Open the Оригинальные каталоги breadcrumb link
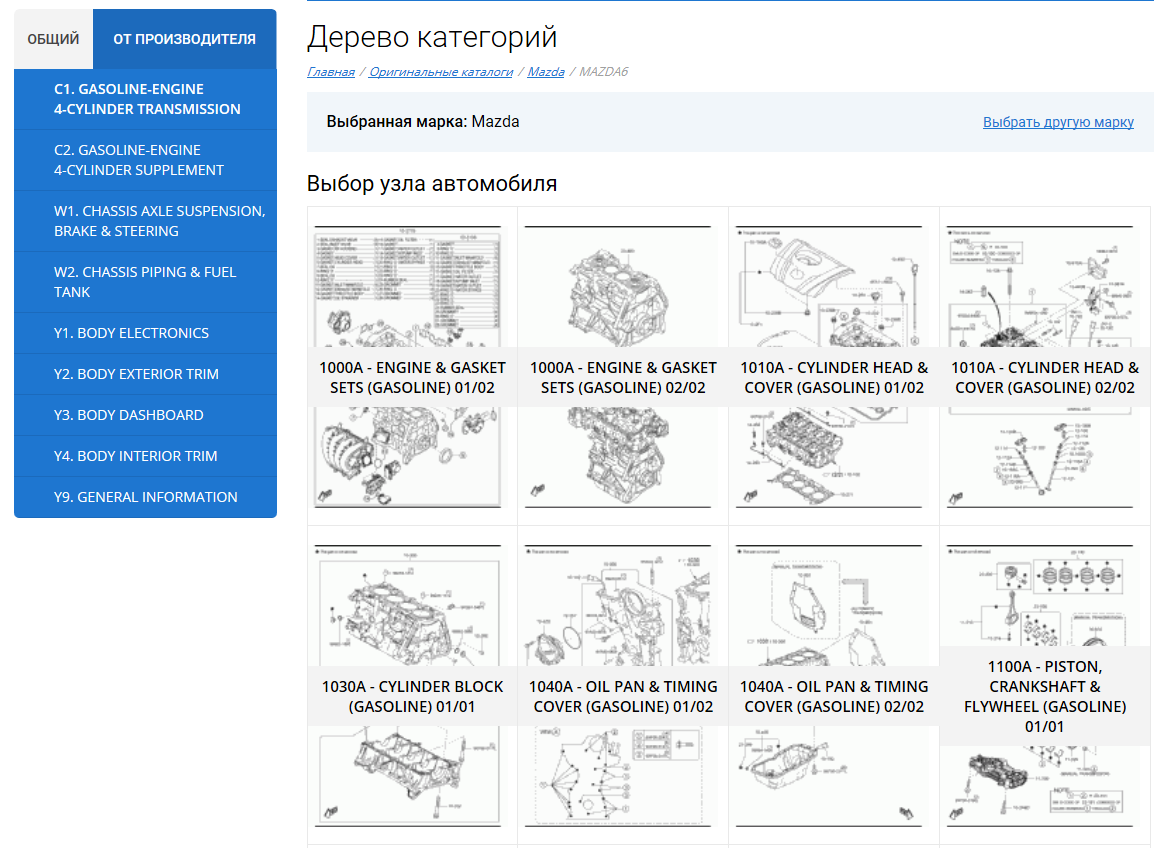This screenshot has width=1172, height=848. coord(441,72)
